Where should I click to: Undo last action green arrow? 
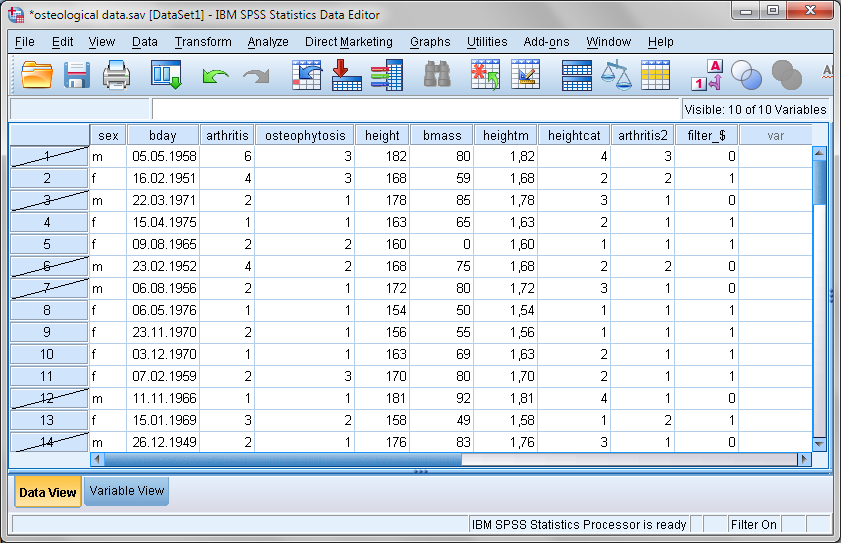[x=216, y=76]
